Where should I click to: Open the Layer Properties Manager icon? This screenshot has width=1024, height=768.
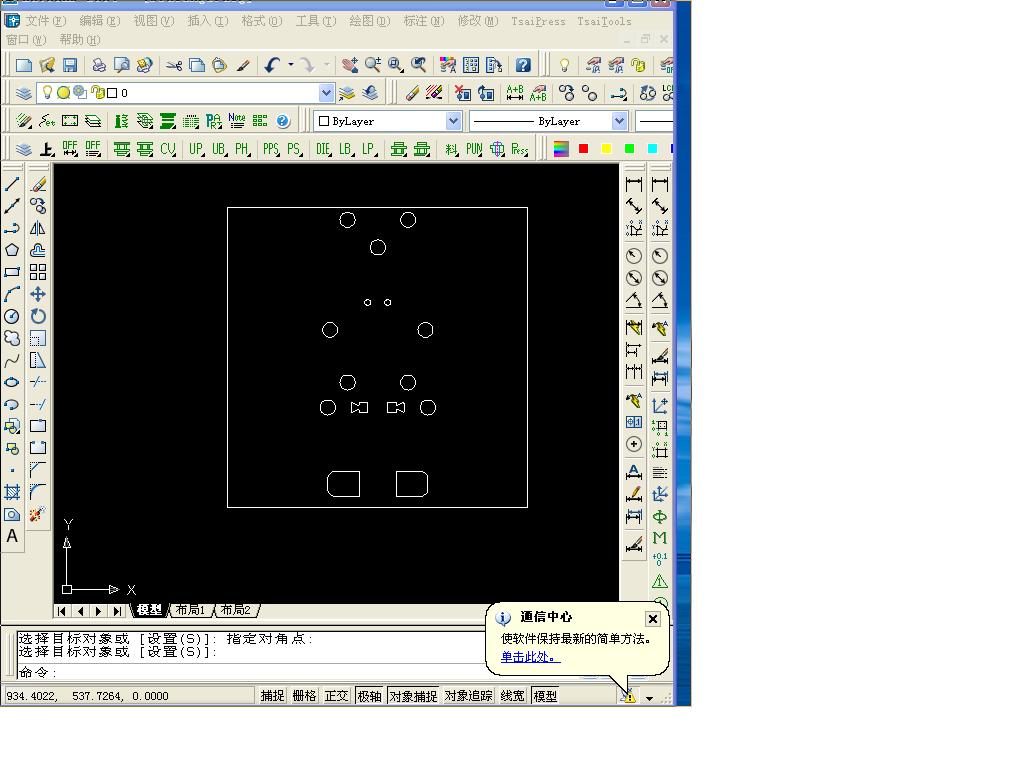[24, 93]
